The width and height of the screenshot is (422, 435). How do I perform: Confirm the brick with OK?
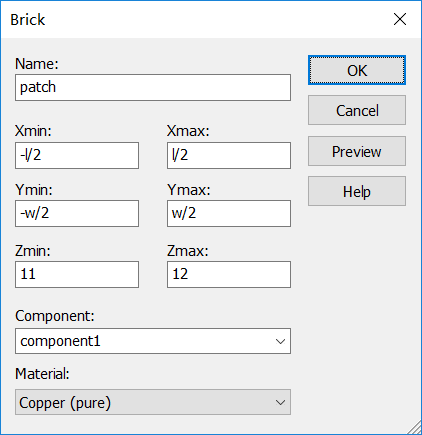(x=357, y=70)
